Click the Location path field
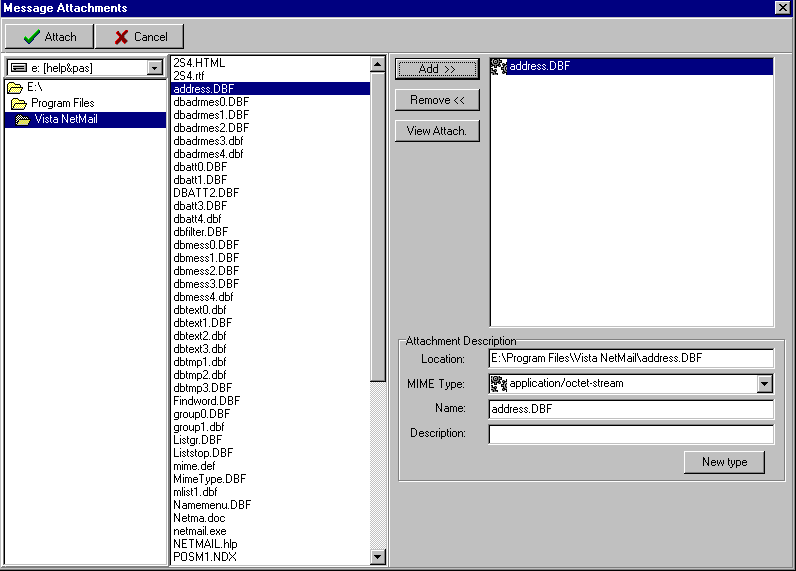 [x=630, y=358]
